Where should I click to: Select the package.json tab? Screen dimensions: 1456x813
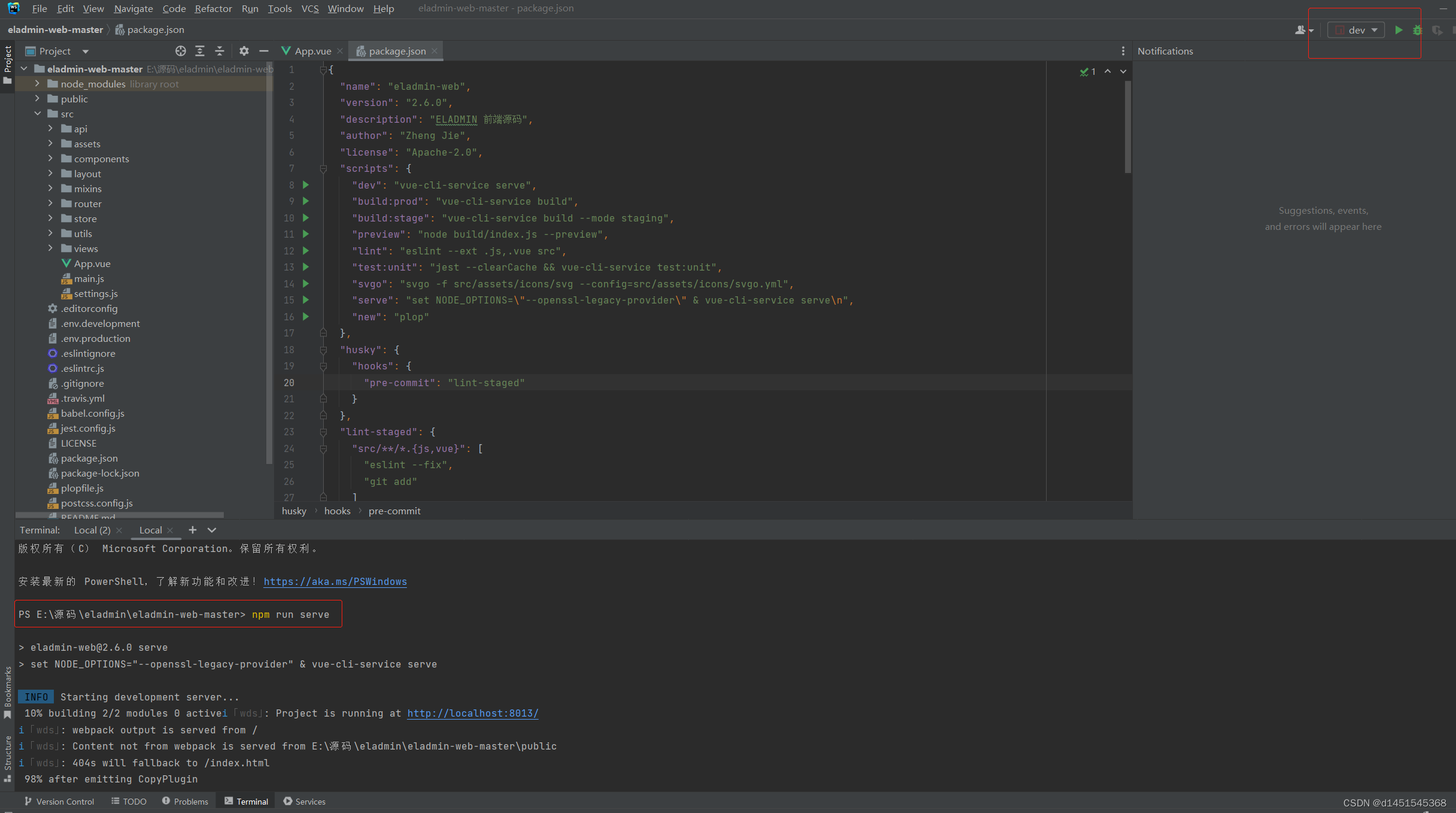click(x=395, y=51)
